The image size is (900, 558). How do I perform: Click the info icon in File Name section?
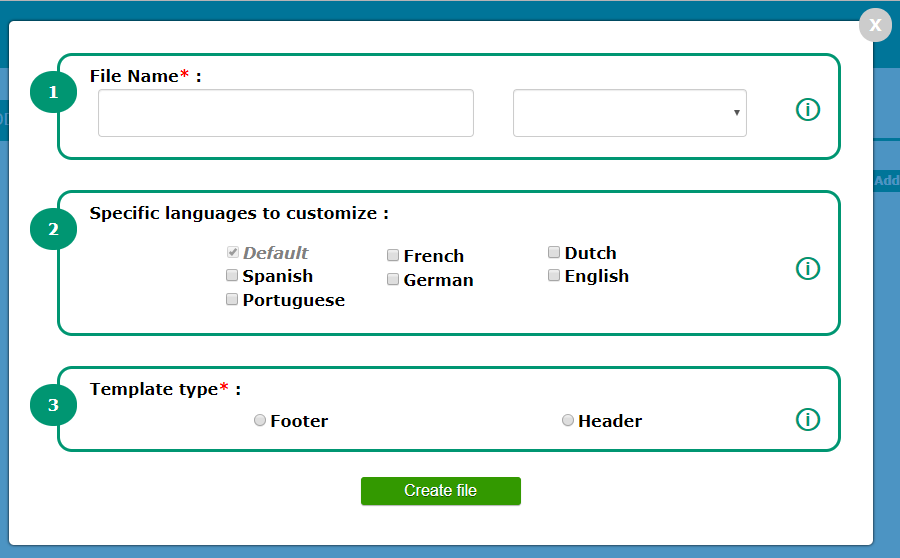[x=808, y=110]
